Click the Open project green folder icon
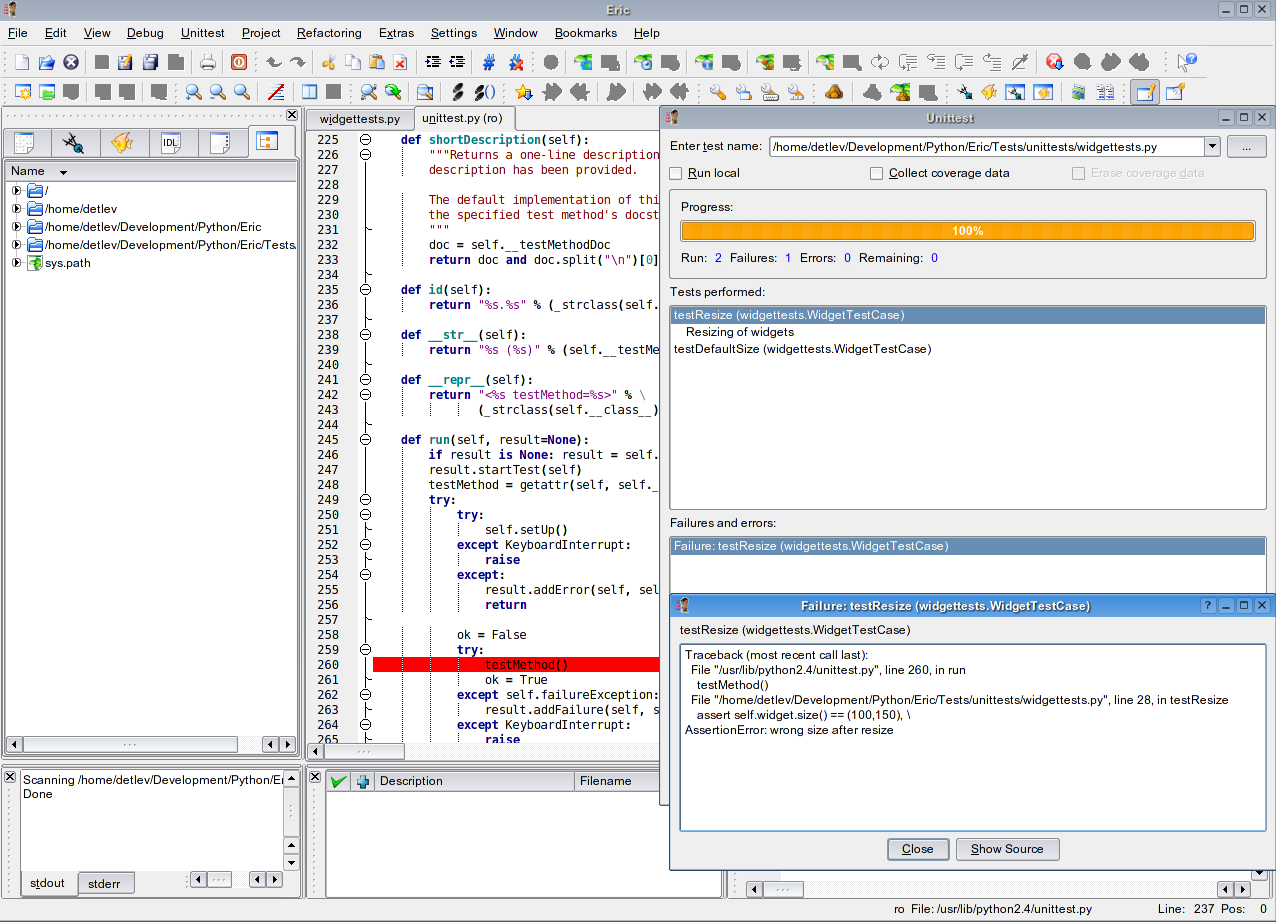 pyautogui.click(x=46, y=92)
